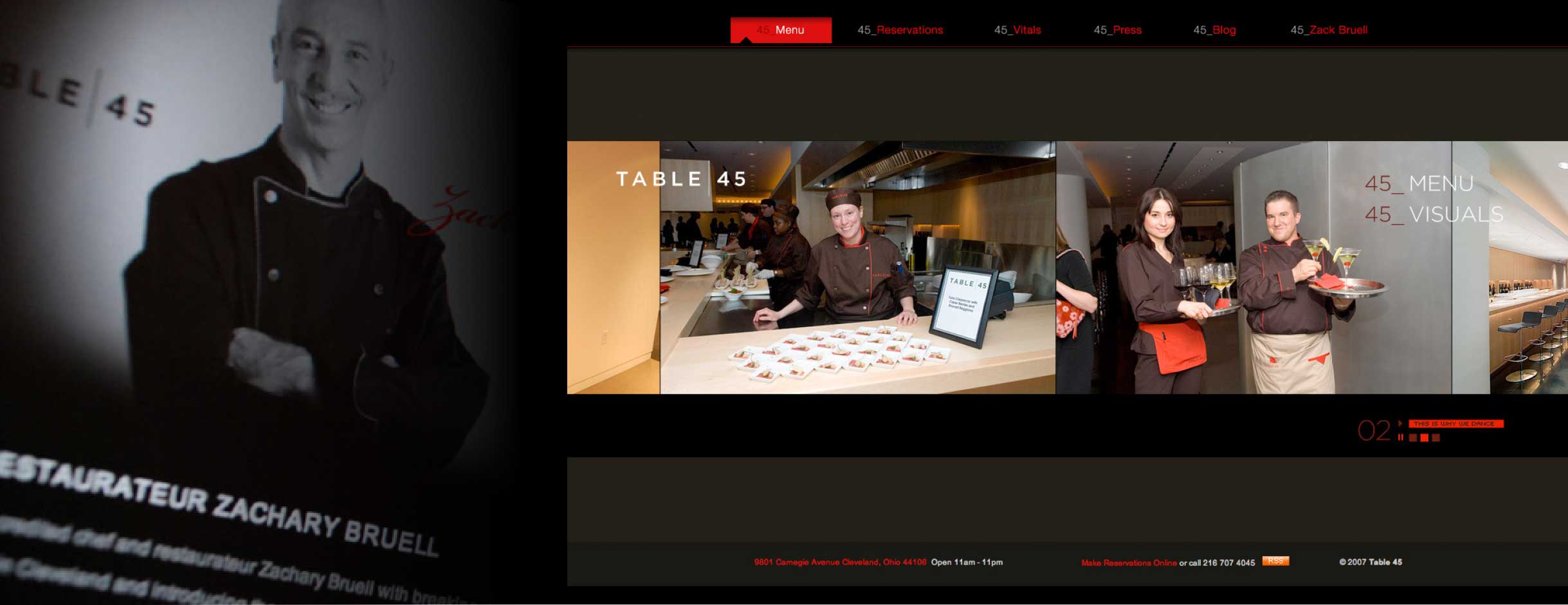Visit the 45_Blog page

coord(1214,30)
